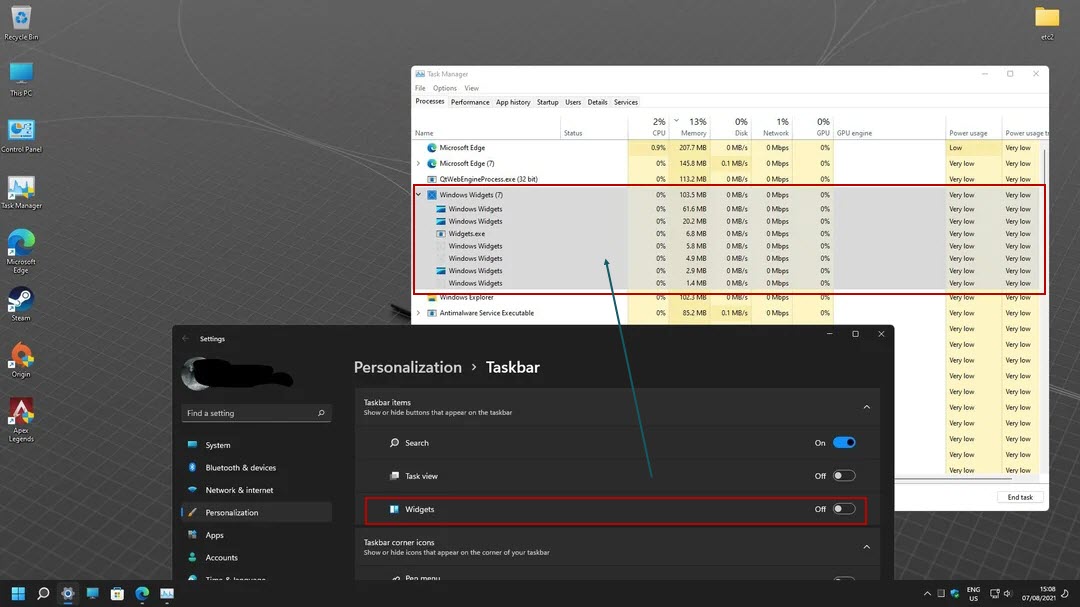Switch to the Performance tab
Screen dimensions: 1080x607
[x=470, y=102]
